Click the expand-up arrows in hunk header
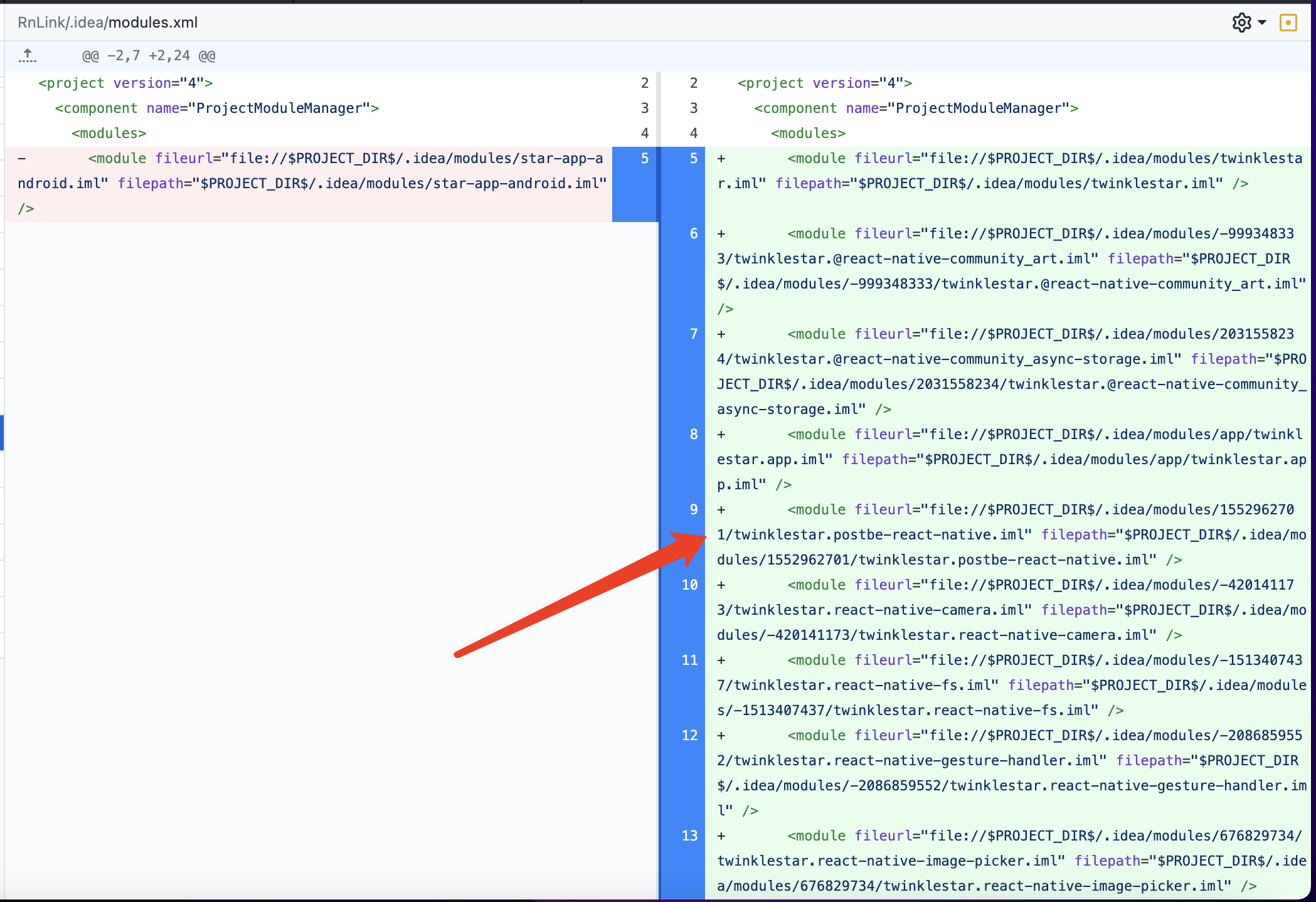The image size is (1316, 902). coord(27,56)
